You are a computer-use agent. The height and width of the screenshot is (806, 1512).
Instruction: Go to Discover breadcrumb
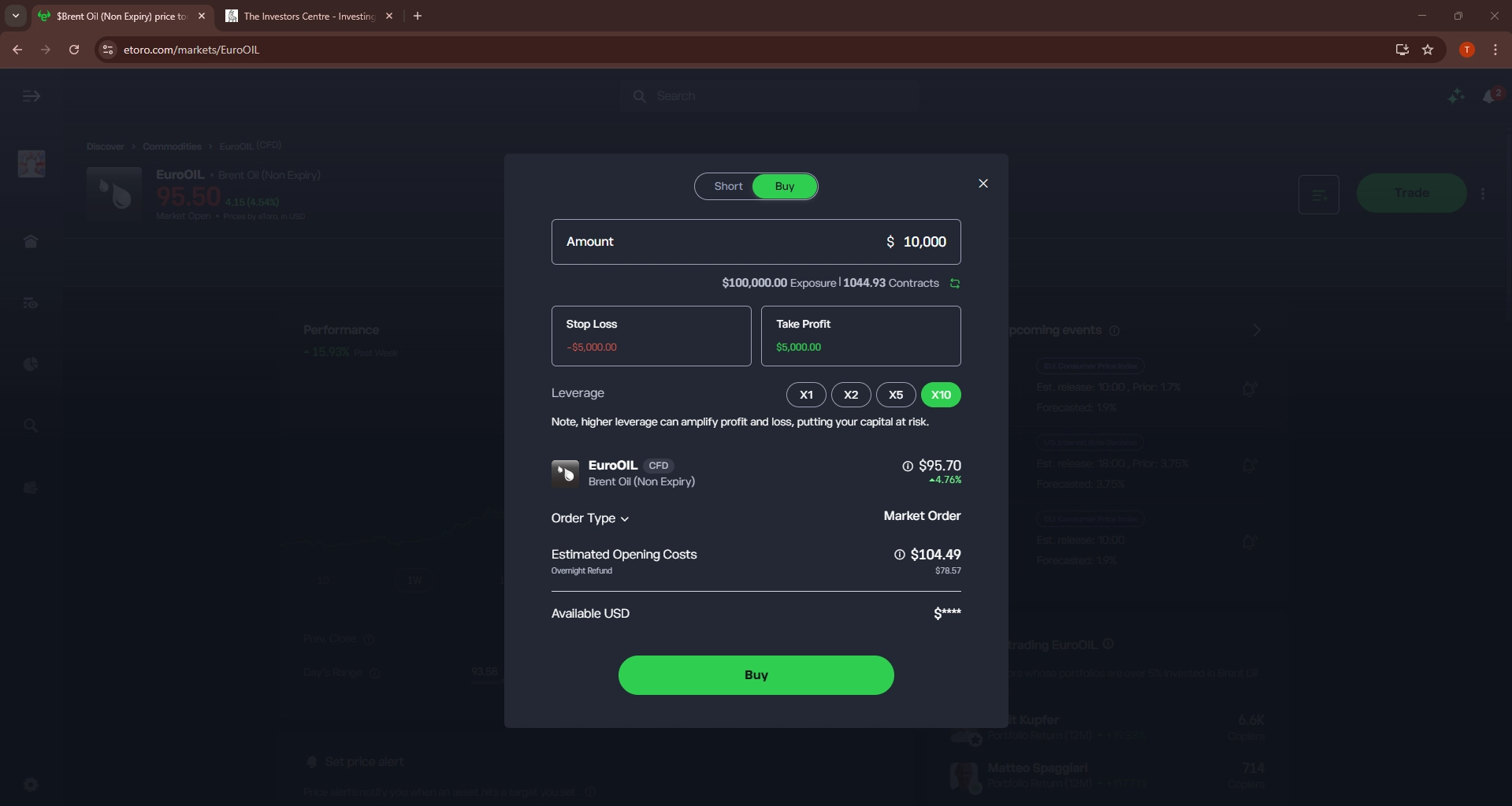[x=105, y=147]
